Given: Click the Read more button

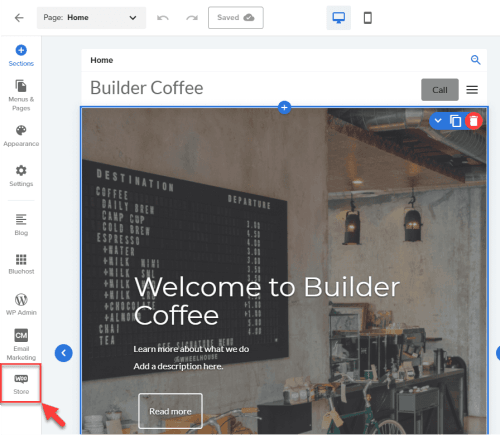Looking at the screenshot, I should tap(170, 411).
